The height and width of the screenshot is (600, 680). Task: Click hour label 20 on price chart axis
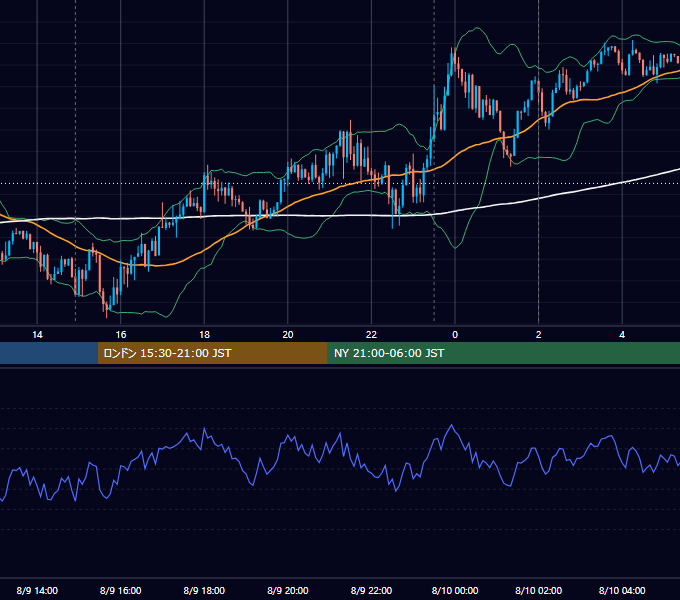pos(288,335)
